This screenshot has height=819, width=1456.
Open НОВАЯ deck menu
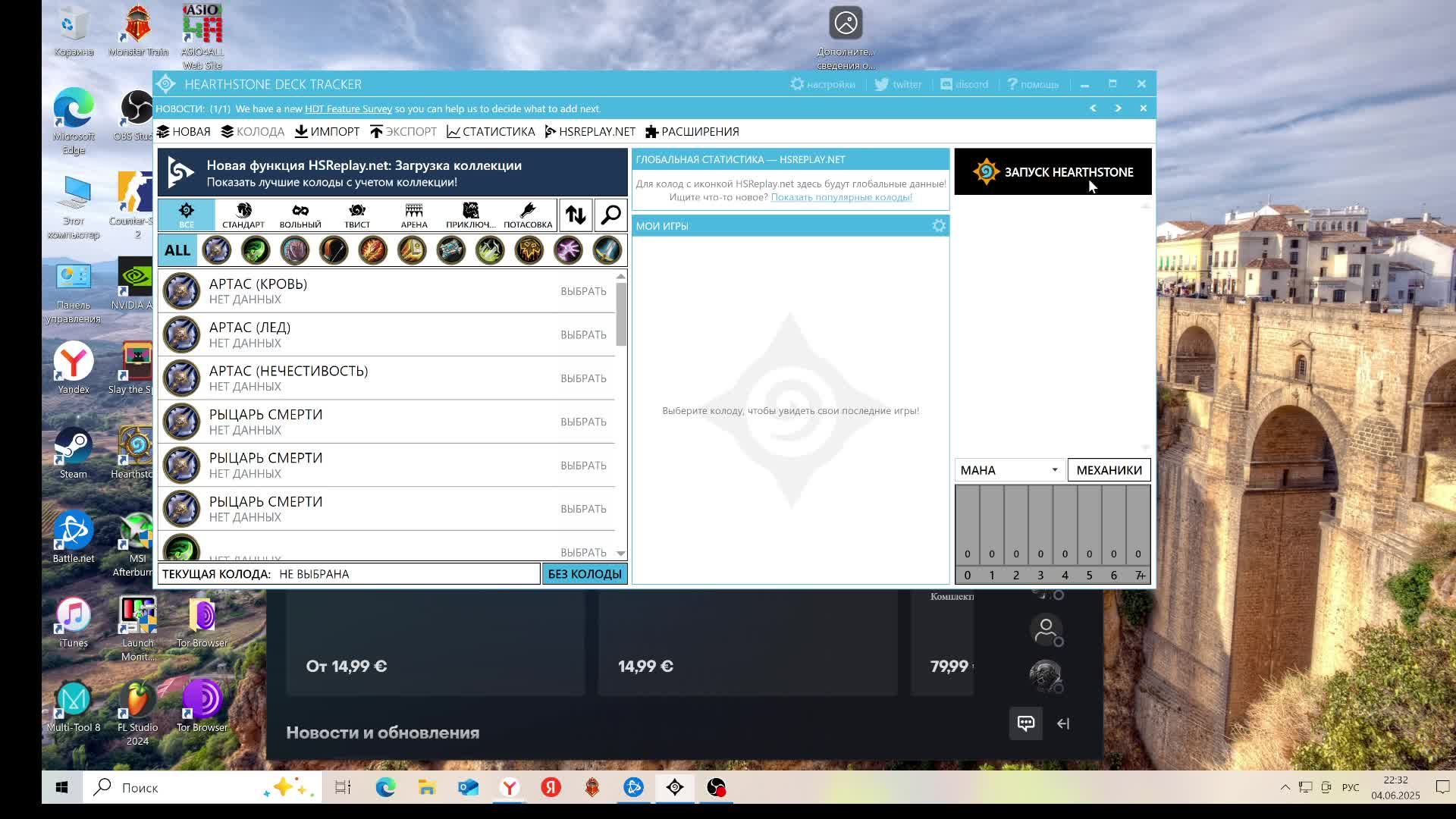184,132
